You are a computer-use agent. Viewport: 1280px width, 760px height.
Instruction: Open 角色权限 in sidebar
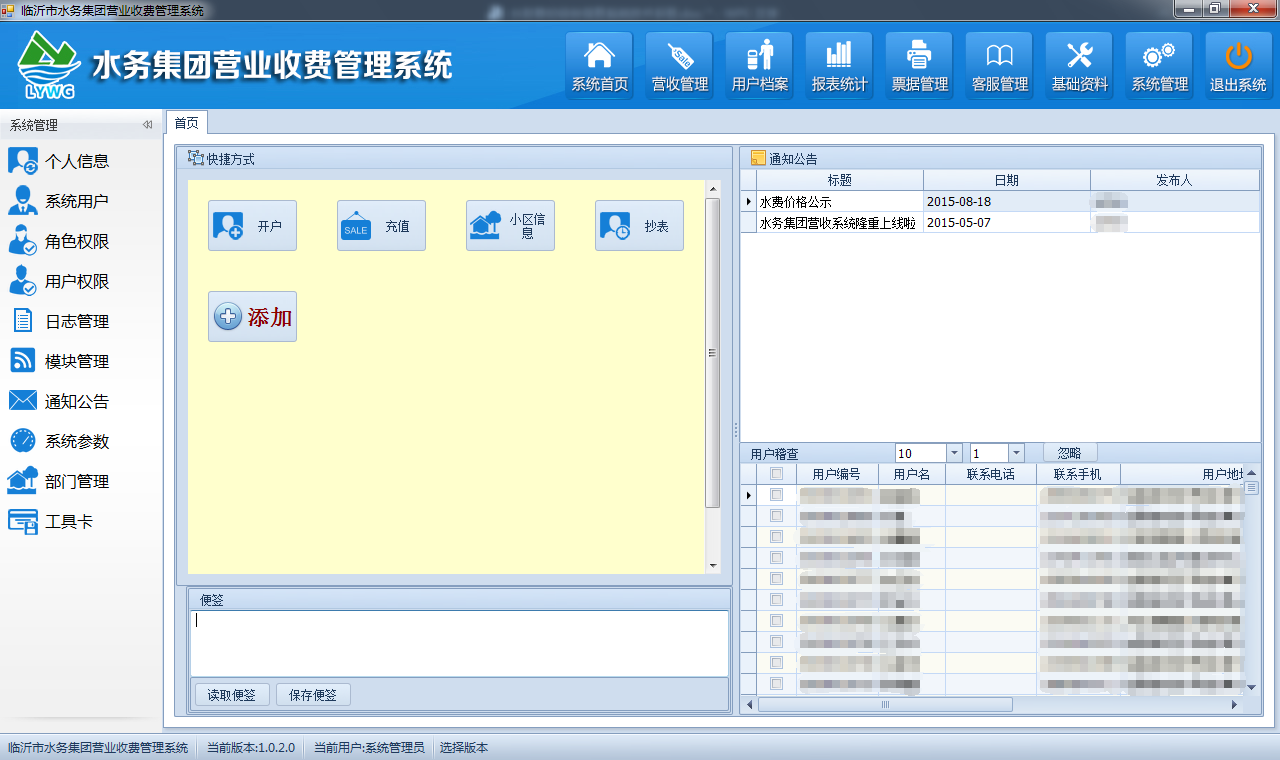tap(59, 241)
